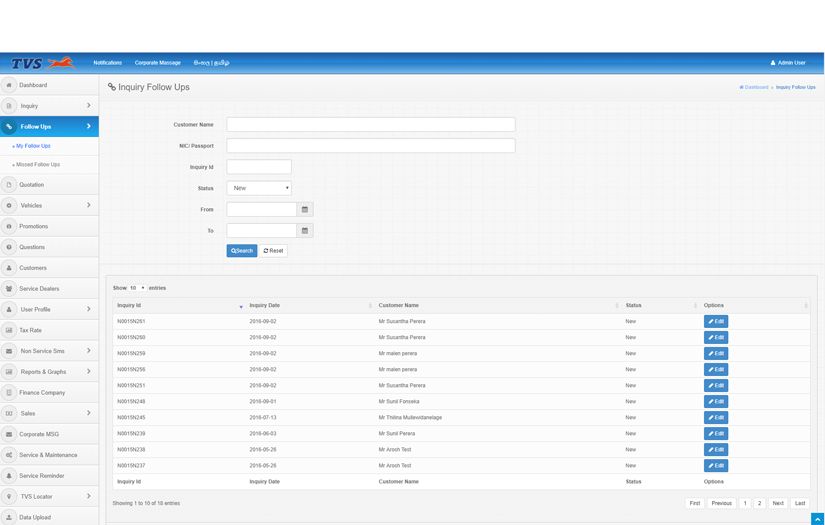Screen dimensions: 825x525
Task: Open the Show entries count dropdown
Action: tap(137, 288)
